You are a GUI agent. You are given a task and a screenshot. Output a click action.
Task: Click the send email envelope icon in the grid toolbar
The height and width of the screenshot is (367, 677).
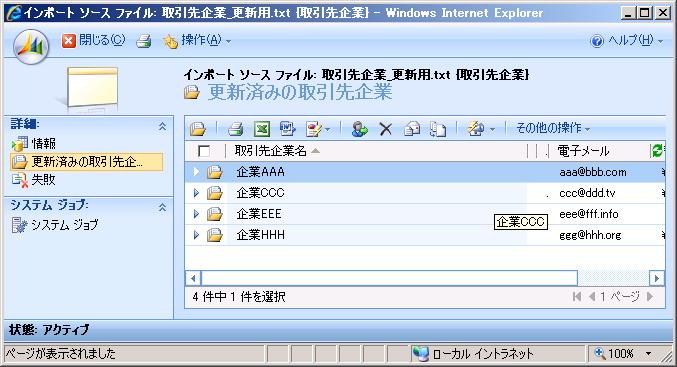point(412,129)
